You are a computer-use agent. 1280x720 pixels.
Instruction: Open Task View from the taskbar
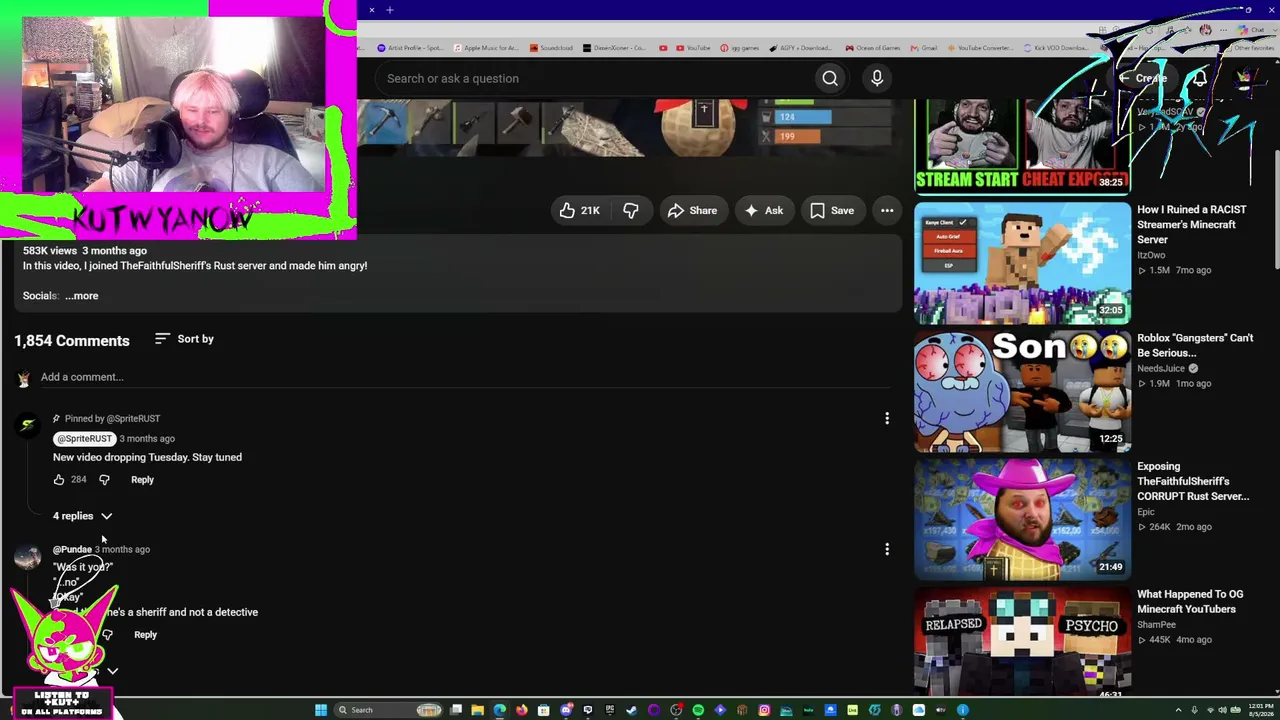point(456,710)
